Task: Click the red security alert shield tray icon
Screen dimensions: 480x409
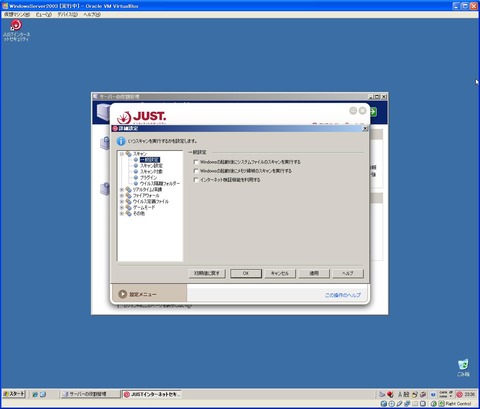Action: (x=390, y=394)
